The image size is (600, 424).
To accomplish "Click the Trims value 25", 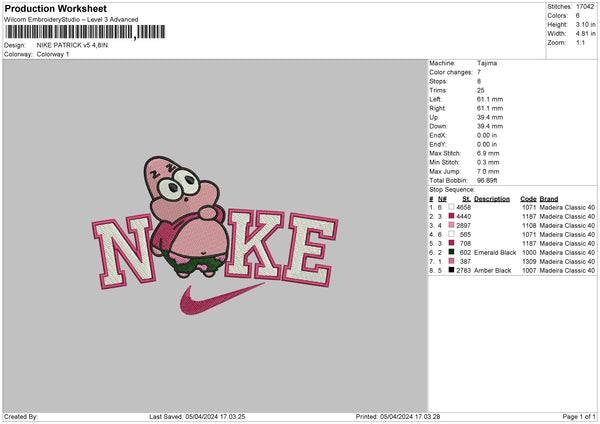I will (481, 90).
